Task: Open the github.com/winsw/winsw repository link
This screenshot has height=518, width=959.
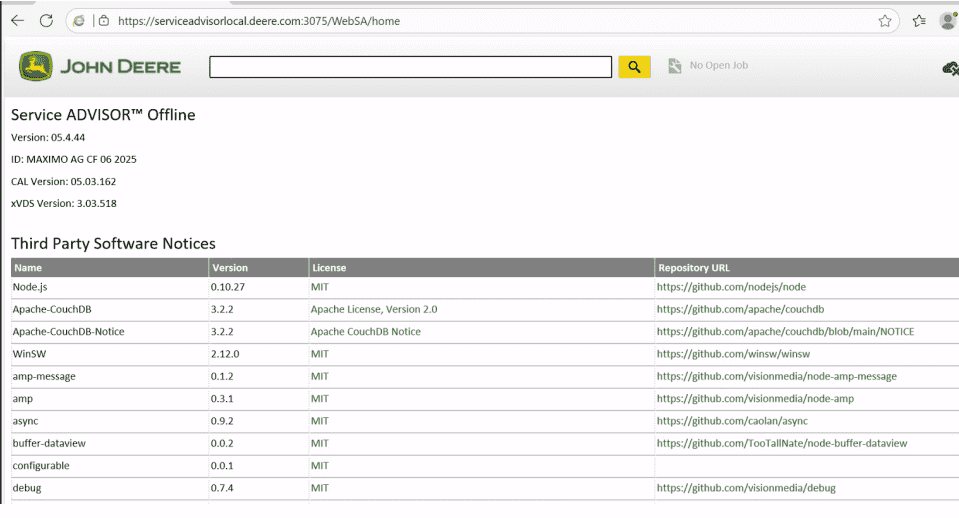Action: tap(732, 354)
